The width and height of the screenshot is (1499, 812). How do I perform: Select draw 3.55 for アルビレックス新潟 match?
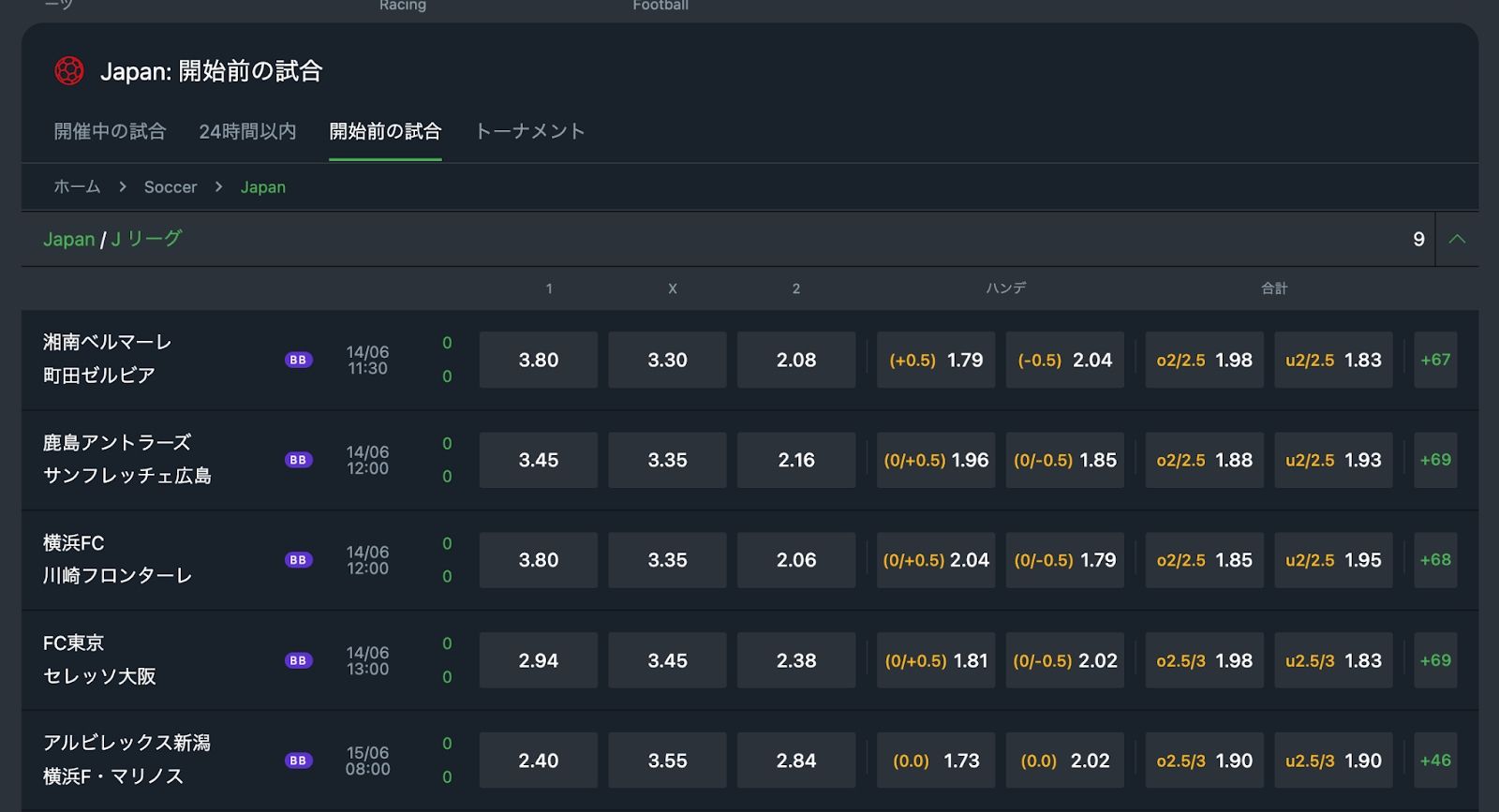click(x=667, y=760)
